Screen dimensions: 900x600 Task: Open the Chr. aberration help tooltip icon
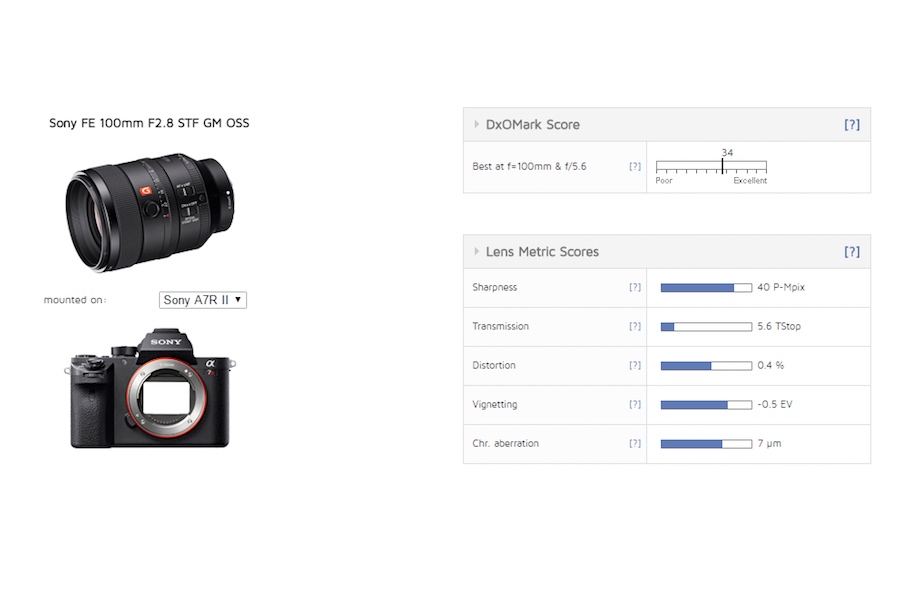pos(634,443)
